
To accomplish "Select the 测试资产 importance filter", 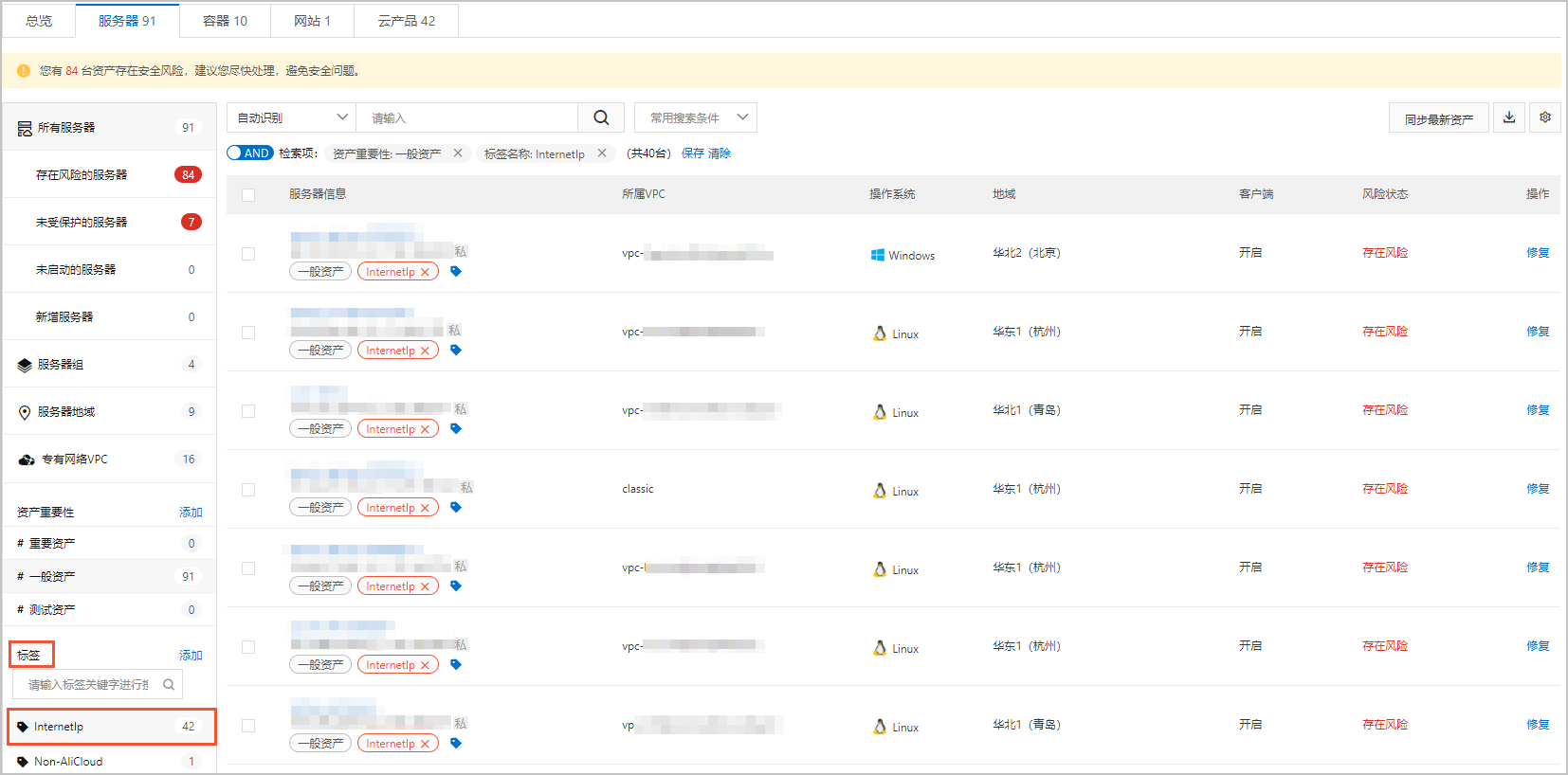I will (x=110, y=609).
